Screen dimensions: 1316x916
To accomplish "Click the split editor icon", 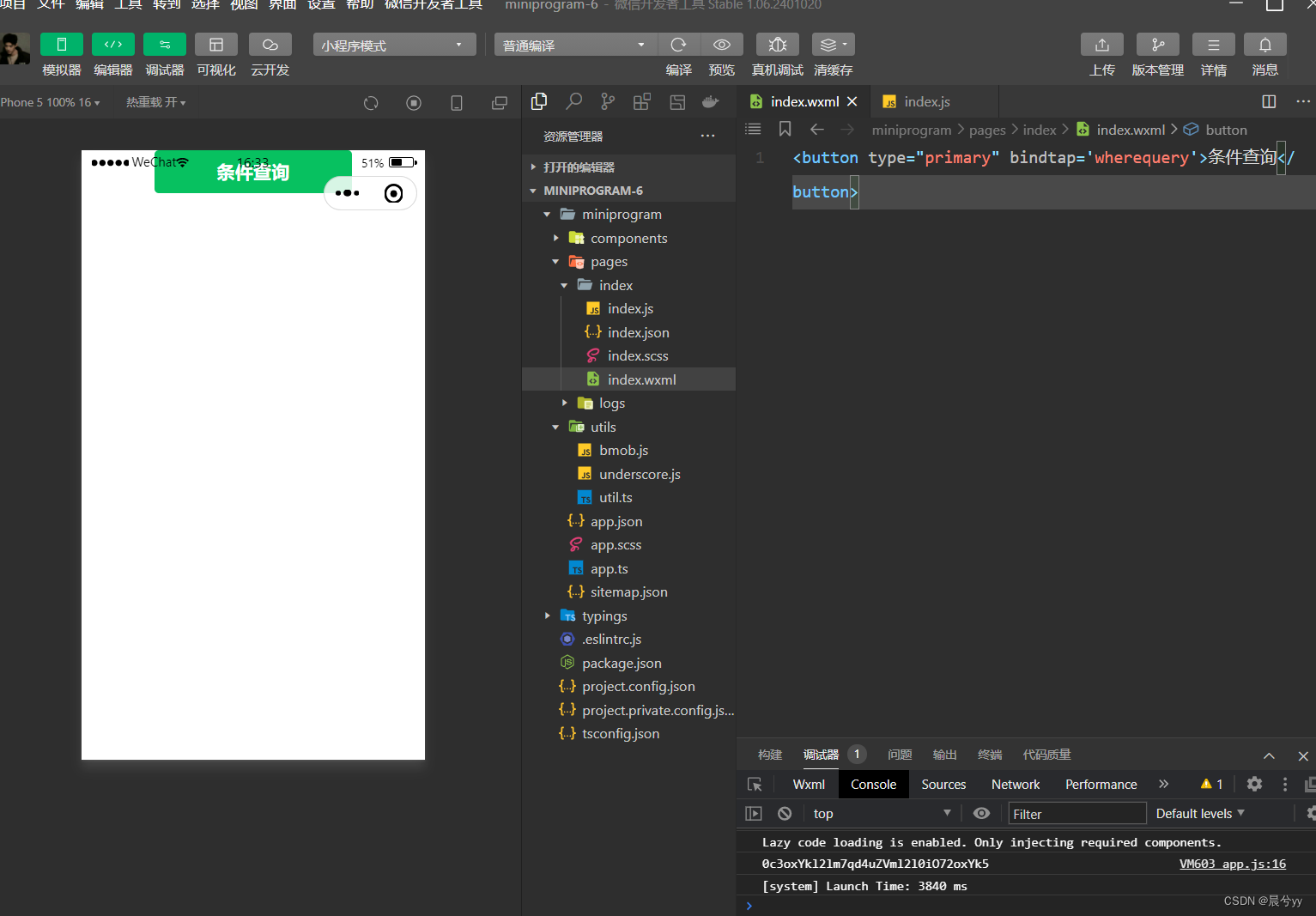I will coord(1269,101).
